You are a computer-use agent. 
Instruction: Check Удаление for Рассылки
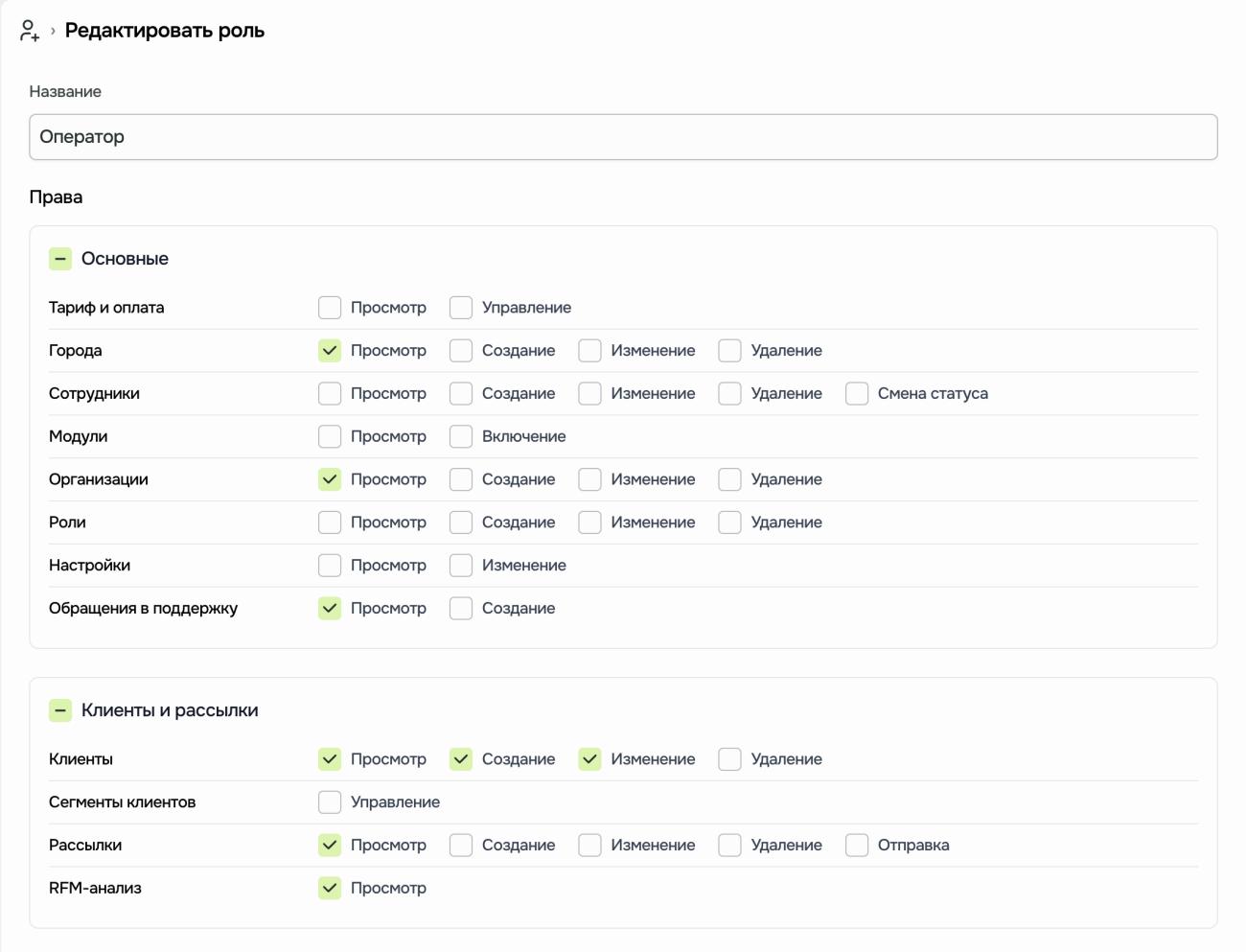click(729, 846)
